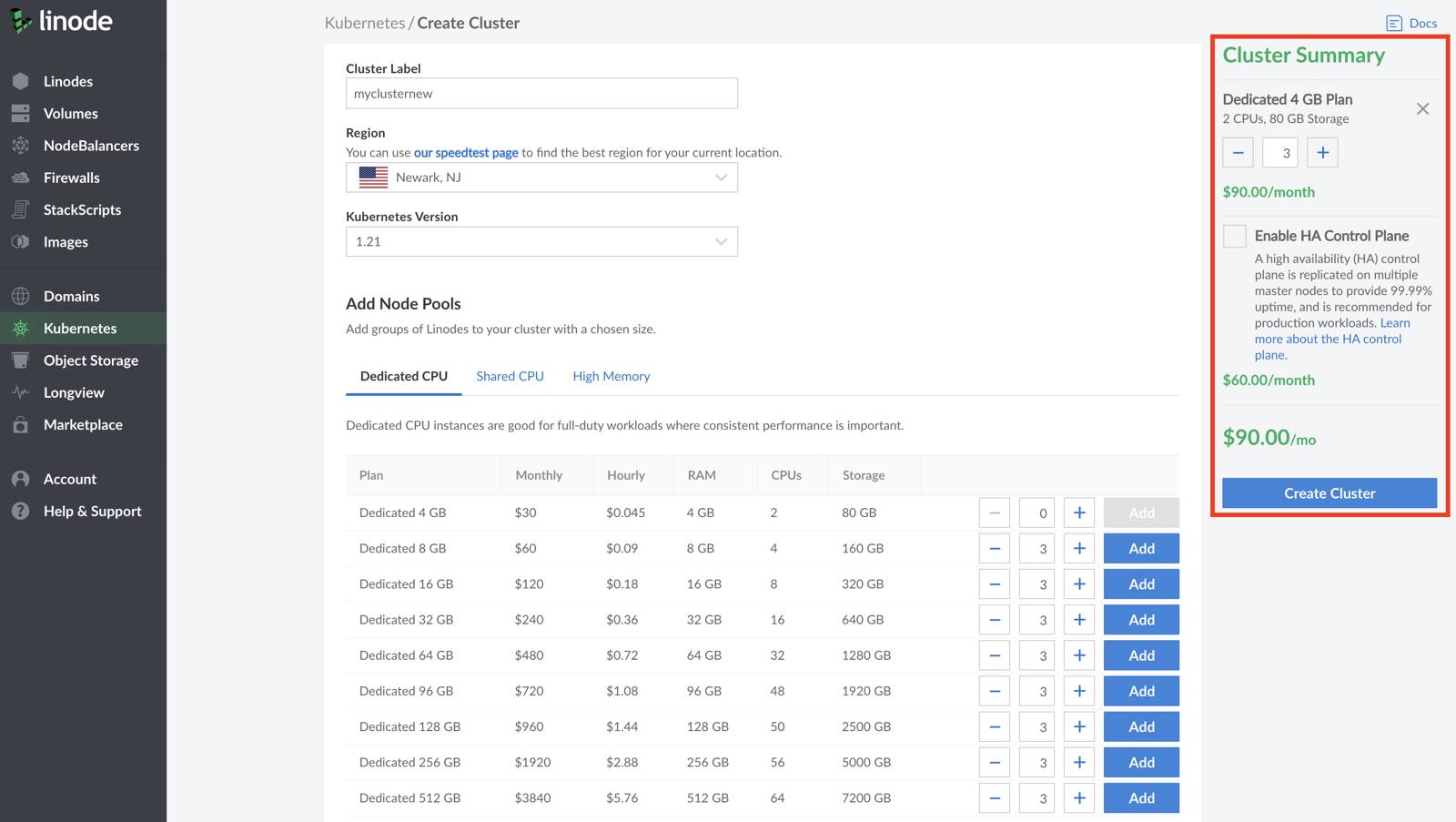Enable the HA Control Plane checkbox
The width and height of the screenshot is (1456, 822).
[x=1234, y=236]
